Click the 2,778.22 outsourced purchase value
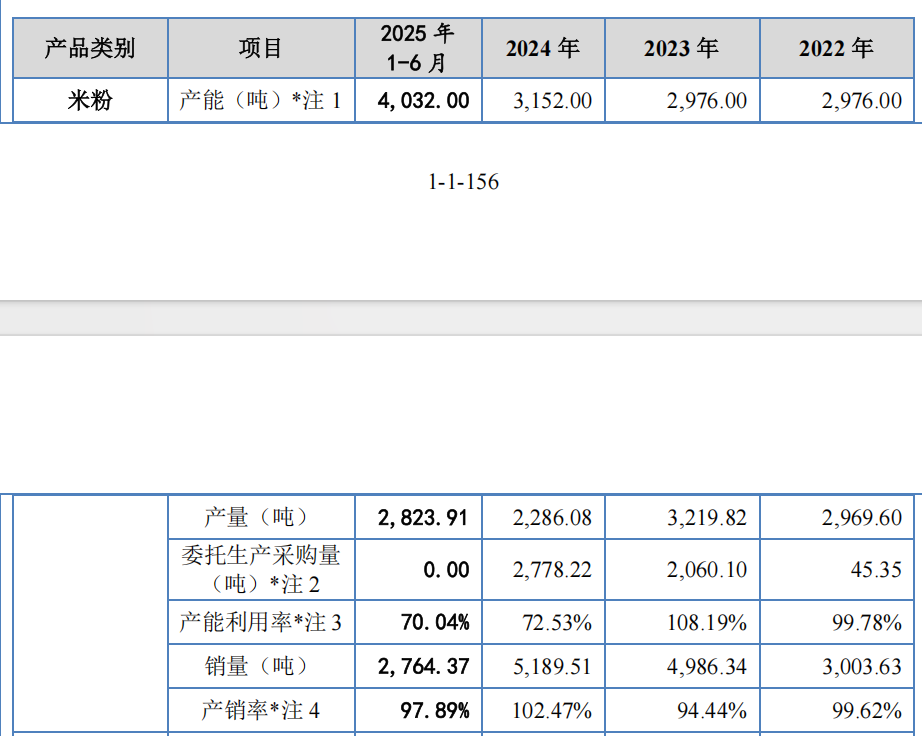The height and width of the screenshot is (736, 922). (552, 569)
